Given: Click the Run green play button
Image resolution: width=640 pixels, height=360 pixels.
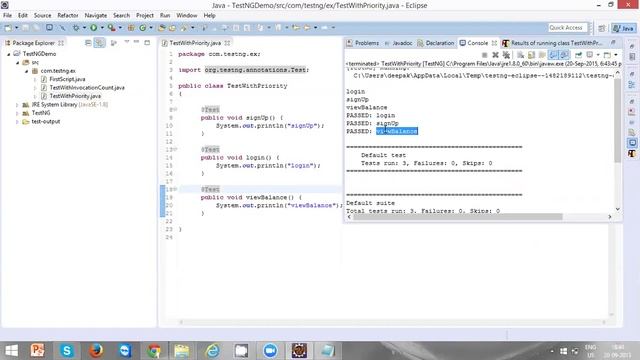Looking at the screenshot, I should pos(93,28).
